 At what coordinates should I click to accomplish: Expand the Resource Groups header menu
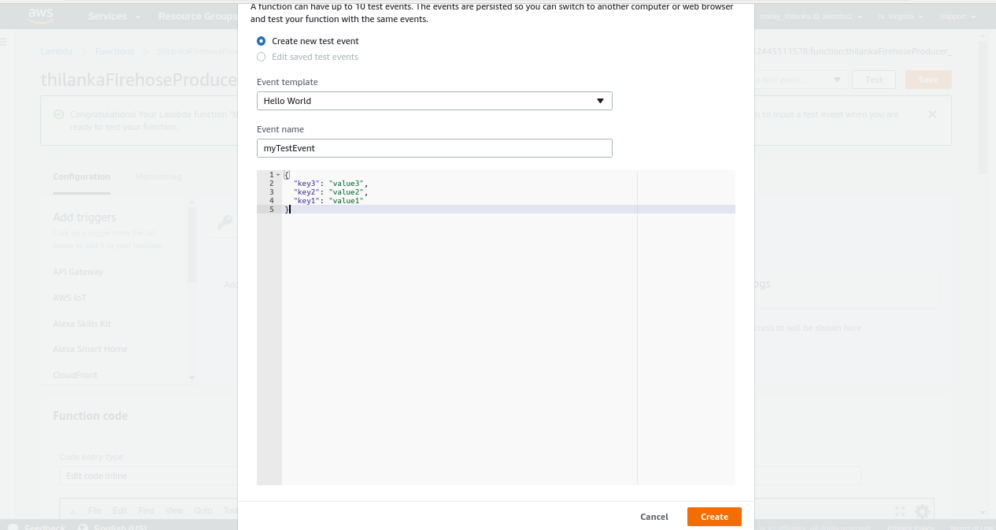tap(196, 17)
